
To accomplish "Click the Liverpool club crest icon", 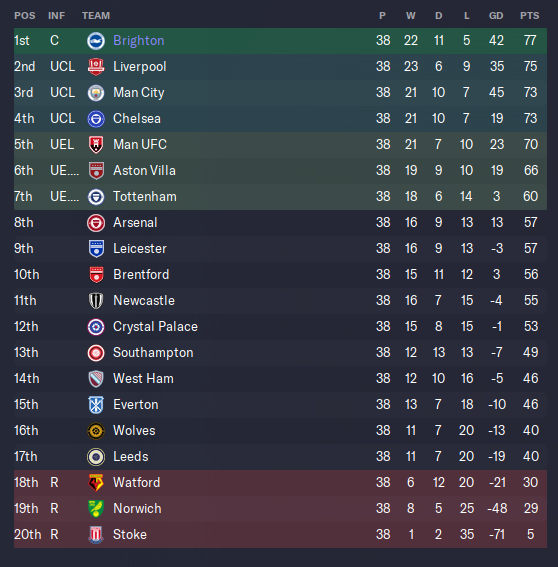I will coord(96,67).
